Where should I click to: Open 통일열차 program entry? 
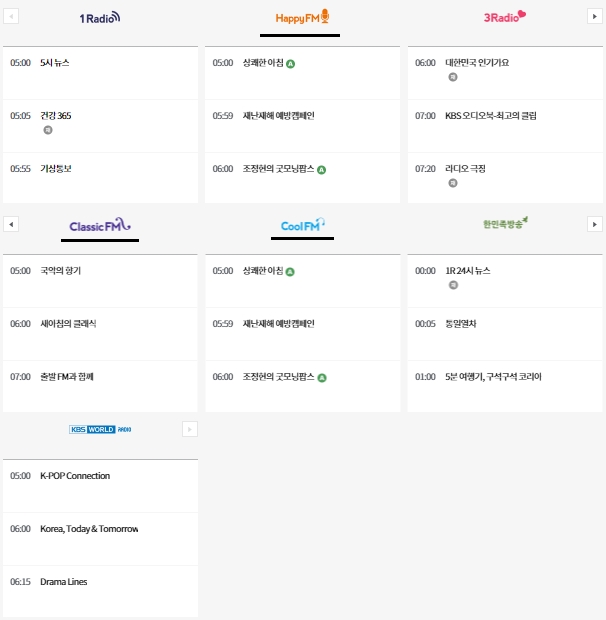click(x=461, y=324)
